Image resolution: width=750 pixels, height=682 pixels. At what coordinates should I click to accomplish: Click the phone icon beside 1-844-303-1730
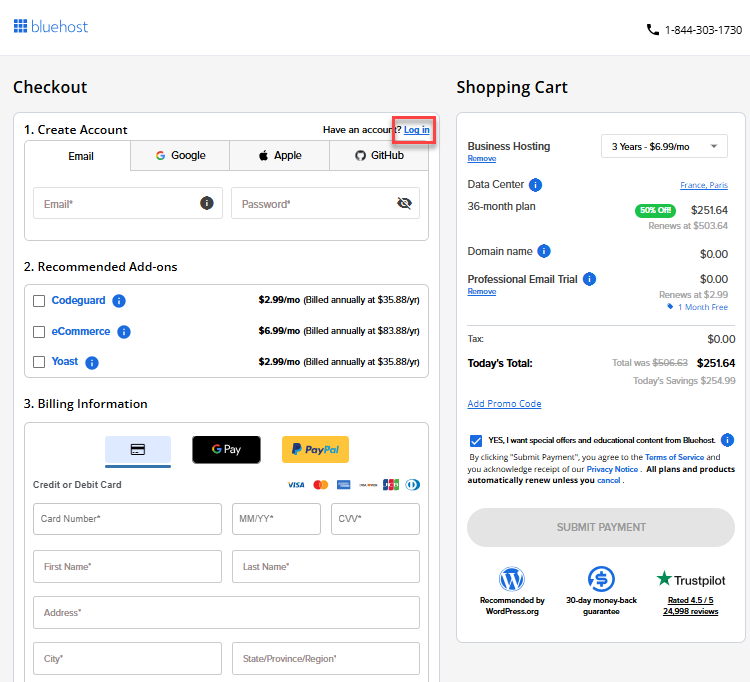[x=652, y=30]
